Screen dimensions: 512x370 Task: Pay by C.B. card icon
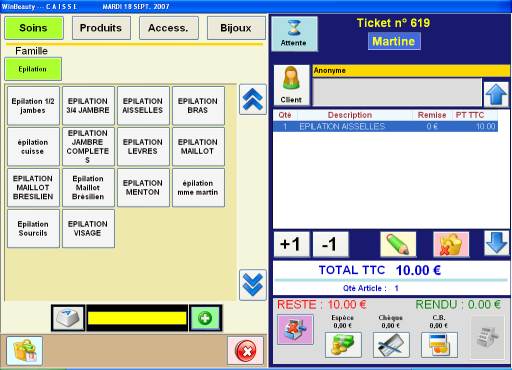[x=439, y=345]
